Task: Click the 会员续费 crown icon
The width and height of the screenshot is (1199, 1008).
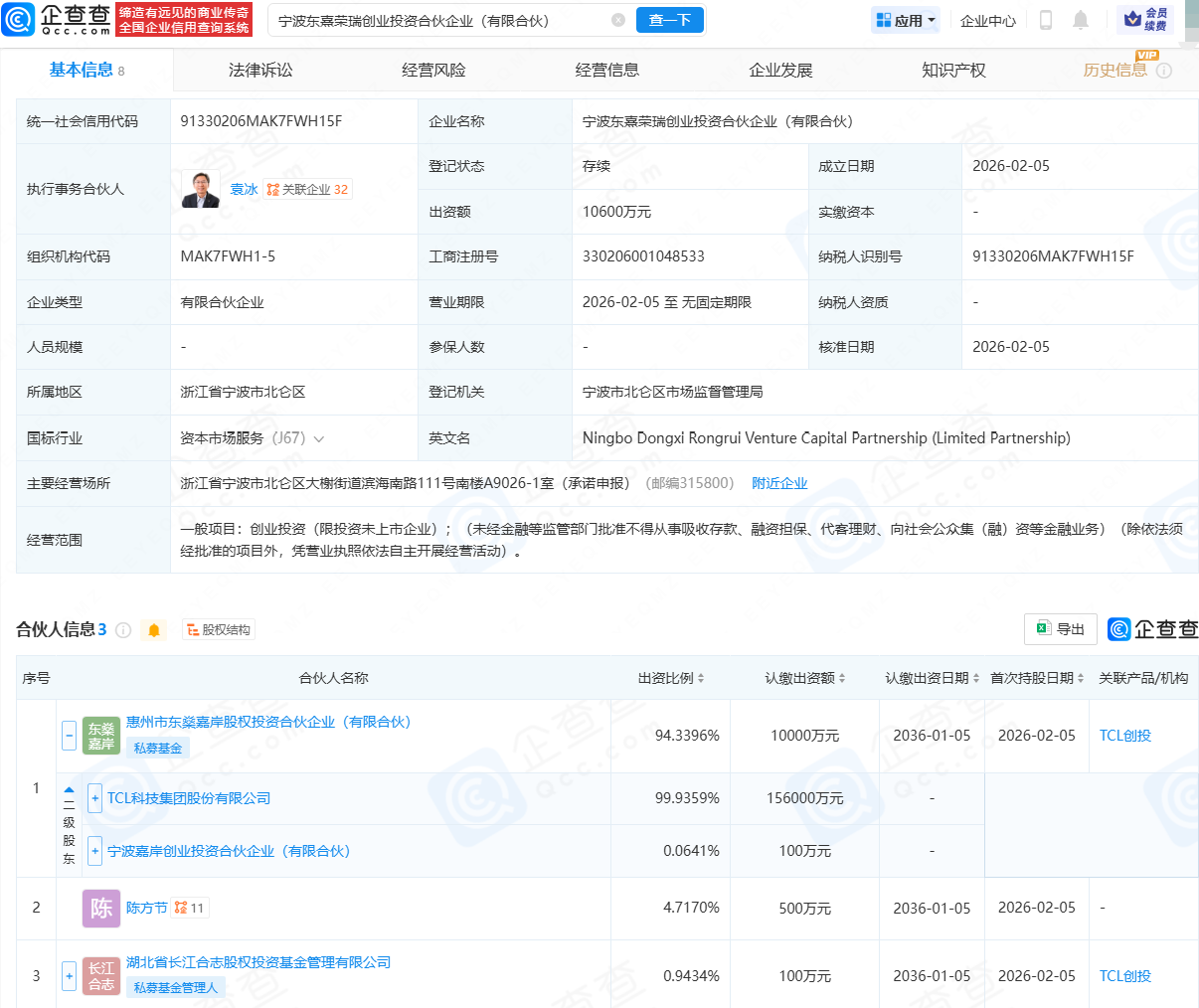Action: (x=1132, y=19)
